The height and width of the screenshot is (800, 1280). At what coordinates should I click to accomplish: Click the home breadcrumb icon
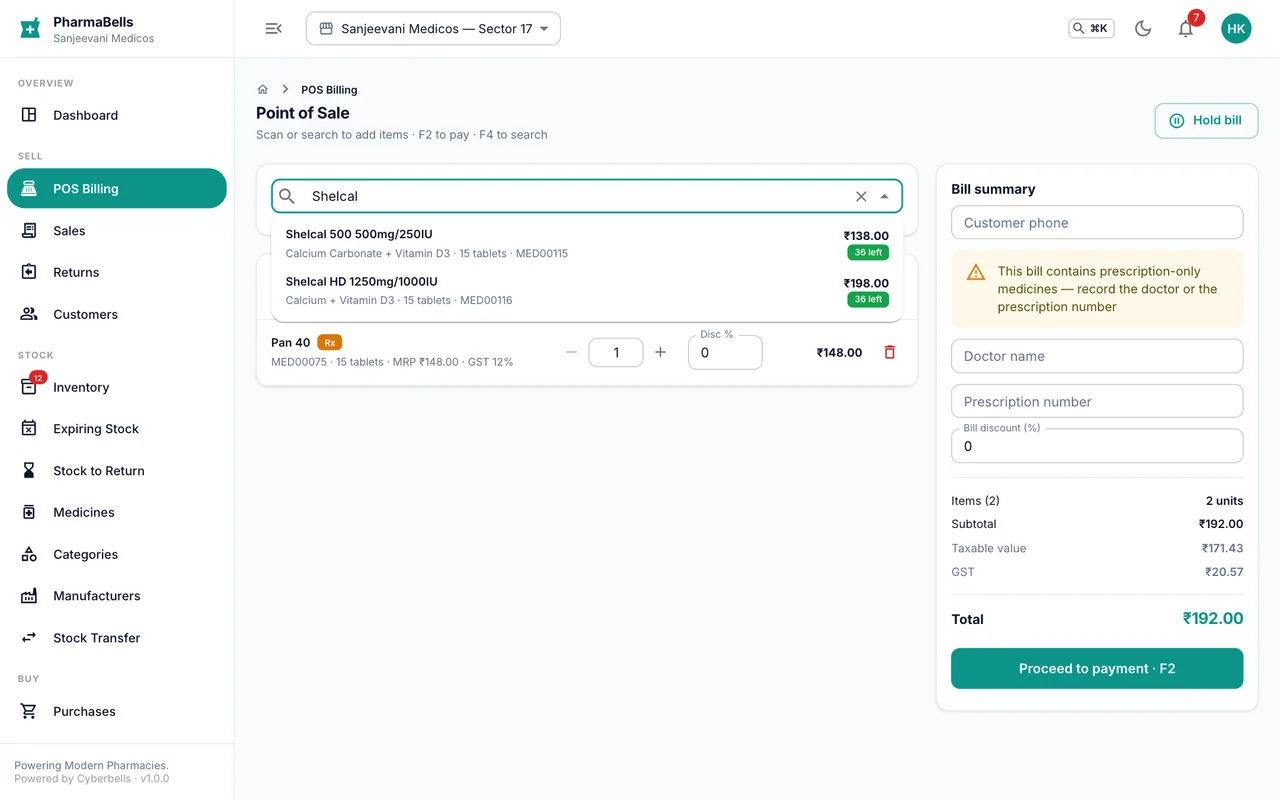tap(263, 89)
